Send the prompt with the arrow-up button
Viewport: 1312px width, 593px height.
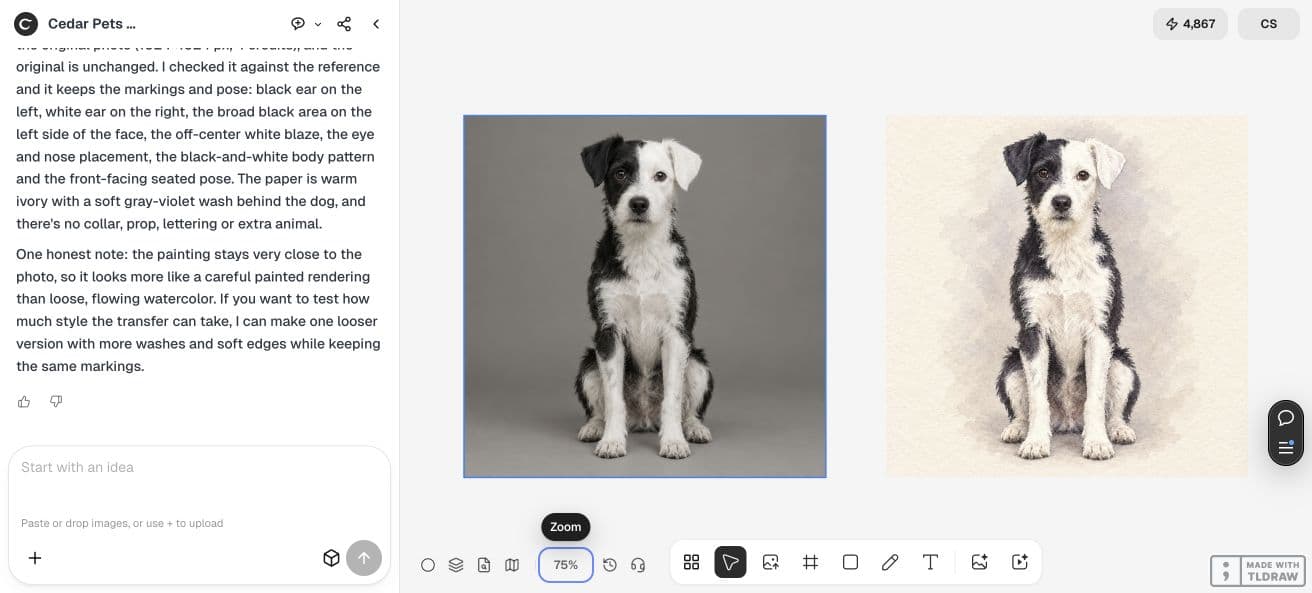(x=364, y=558)
